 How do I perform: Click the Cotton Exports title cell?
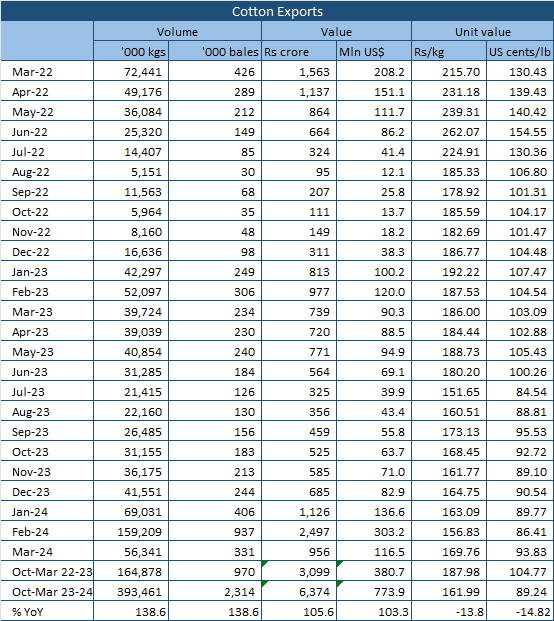click(x=277, y=11)
